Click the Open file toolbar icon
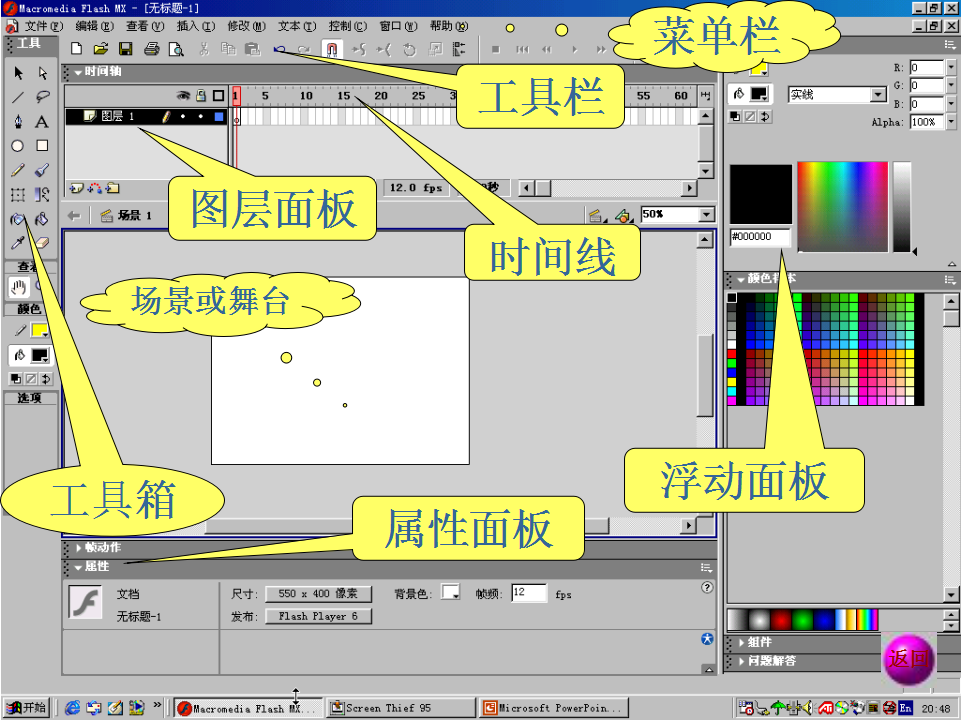 click(101, 49)
